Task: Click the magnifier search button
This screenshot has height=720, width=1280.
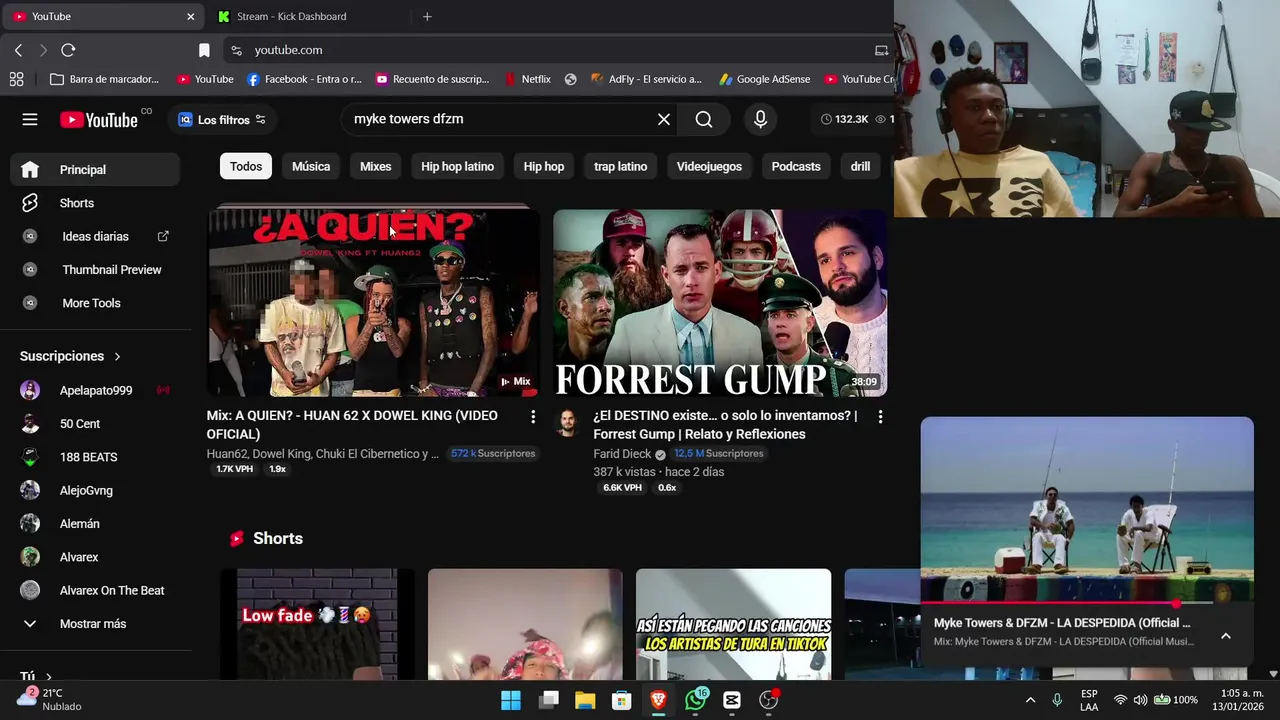Action: click(704, 119)
